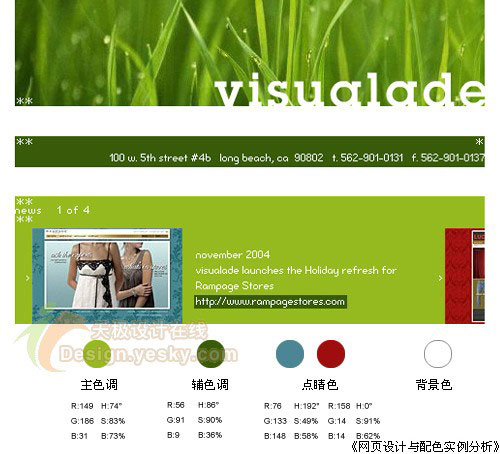The height and width of the screenshot is (454, 500).
Task: Click double asterisk below news label
Action: (x=24, y=219)
